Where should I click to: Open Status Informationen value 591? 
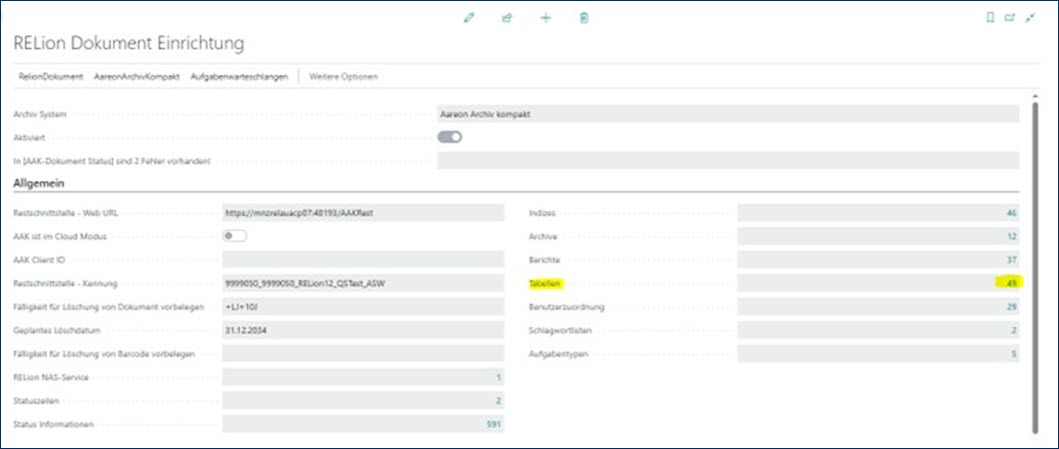[492, 425]
